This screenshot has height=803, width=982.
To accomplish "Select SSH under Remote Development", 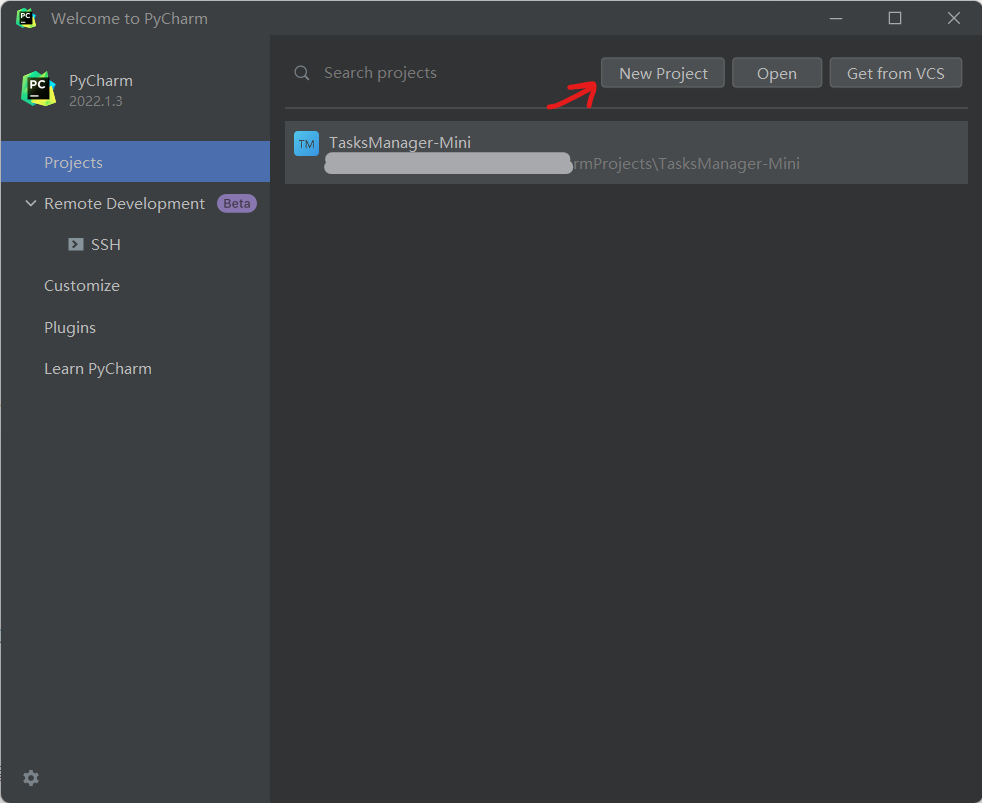I will (105, 245).
